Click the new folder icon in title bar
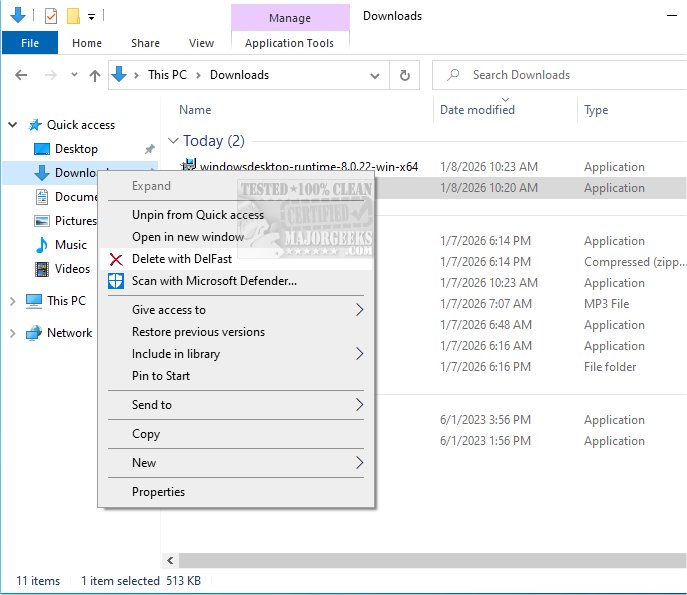687x595 pixels. 73,16
